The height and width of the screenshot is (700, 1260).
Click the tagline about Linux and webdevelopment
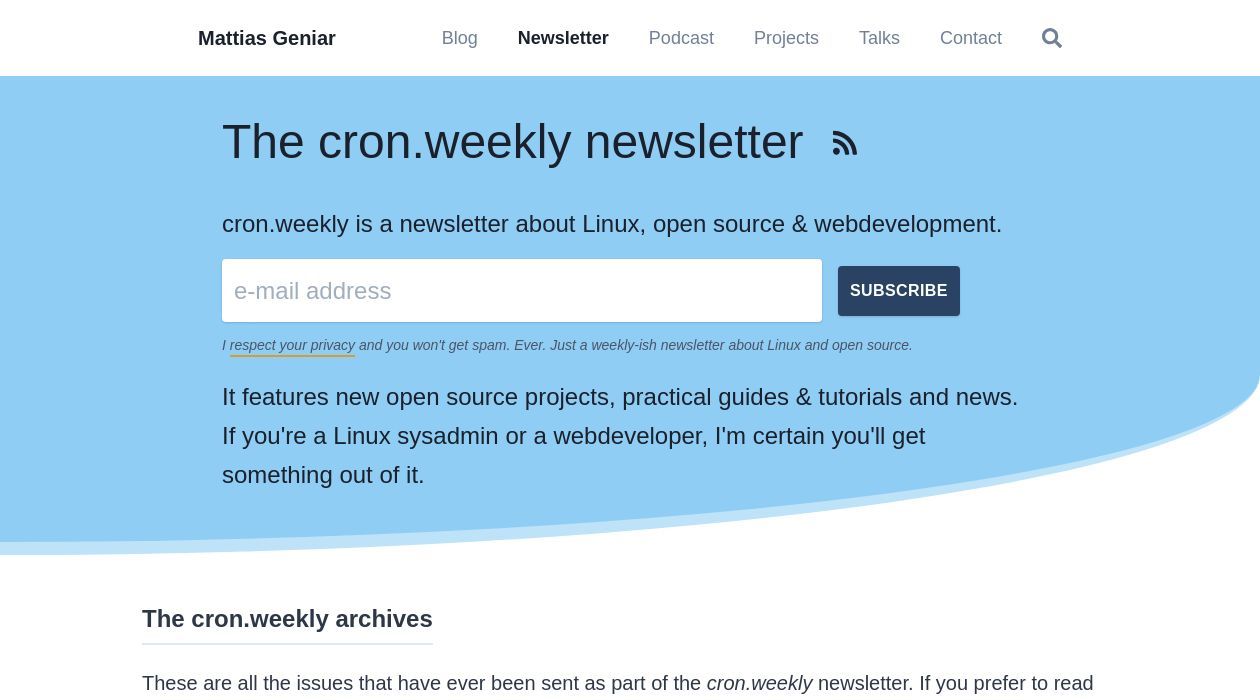(611, 224)
